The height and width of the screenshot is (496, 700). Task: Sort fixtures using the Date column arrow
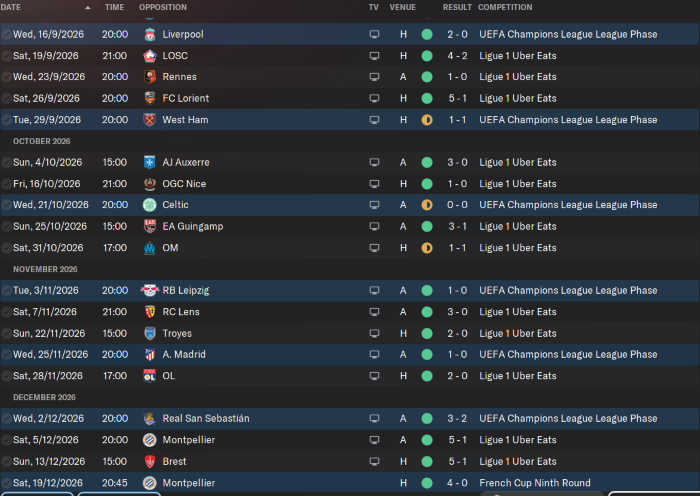coord(87,7)
